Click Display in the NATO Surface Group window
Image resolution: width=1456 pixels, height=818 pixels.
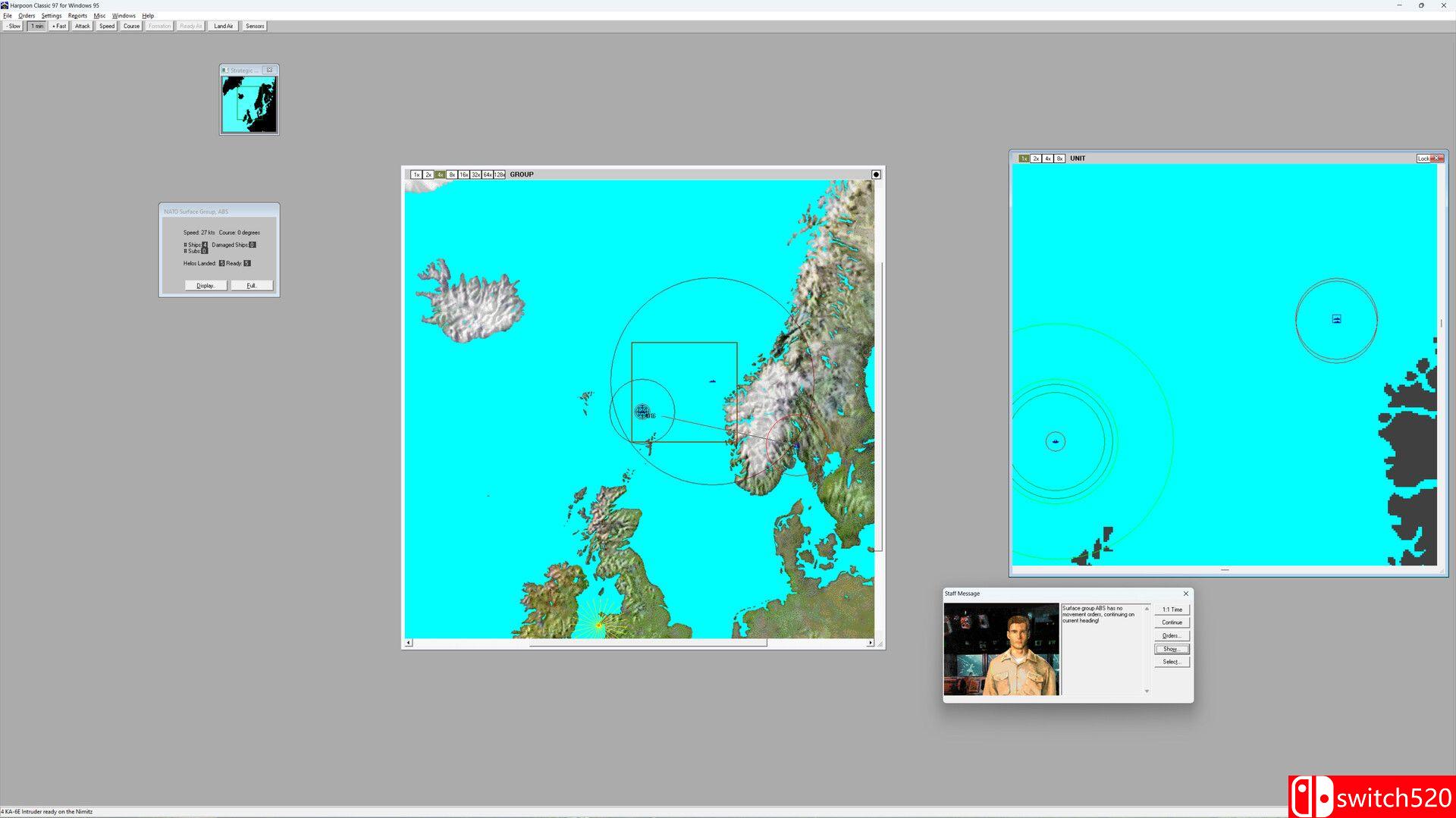(206, 285)
